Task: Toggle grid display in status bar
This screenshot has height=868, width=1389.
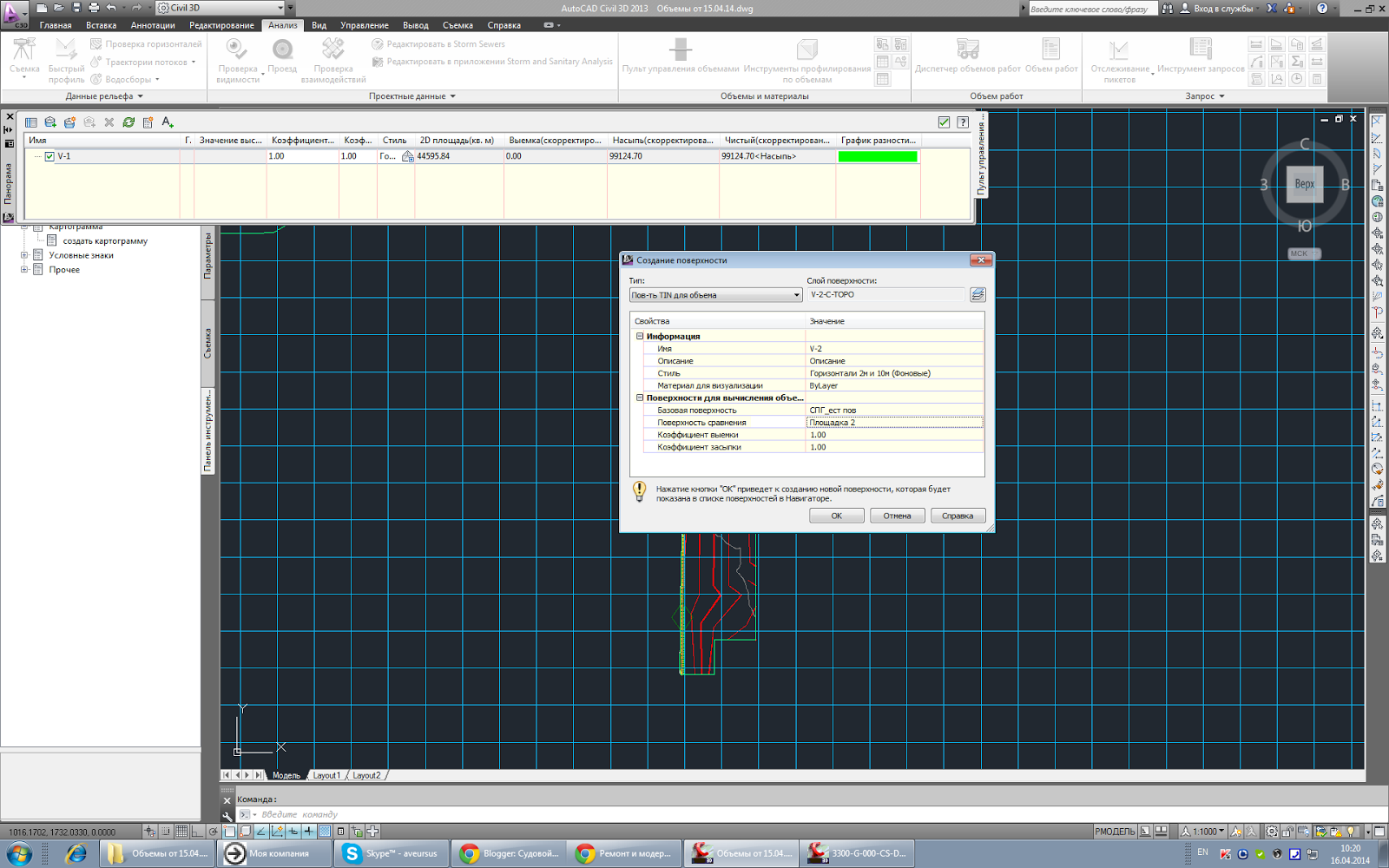Action: click(181, 832)
